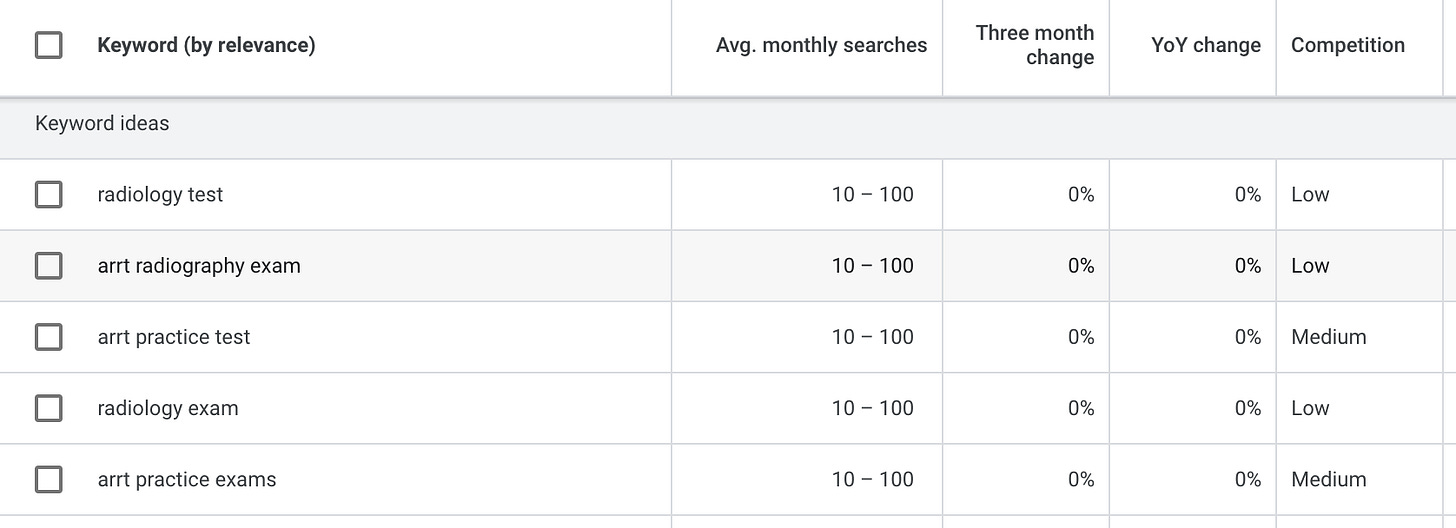
Task: Tick the checkbox for radiology test
Action: (x=48, y=194)
